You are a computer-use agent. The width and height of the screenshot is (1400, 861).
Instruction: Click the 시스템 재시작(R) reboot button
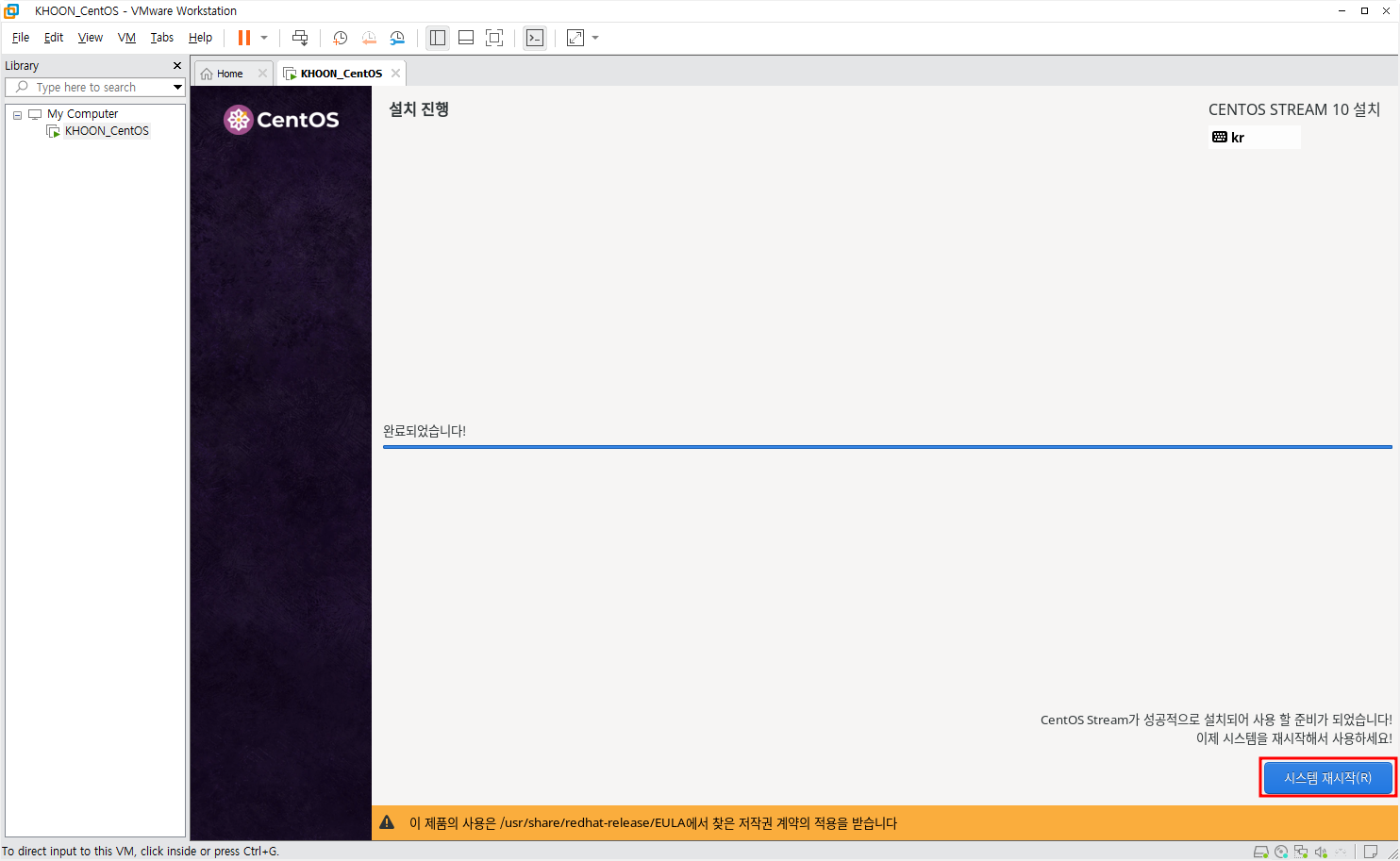(x=1327, y=778)
